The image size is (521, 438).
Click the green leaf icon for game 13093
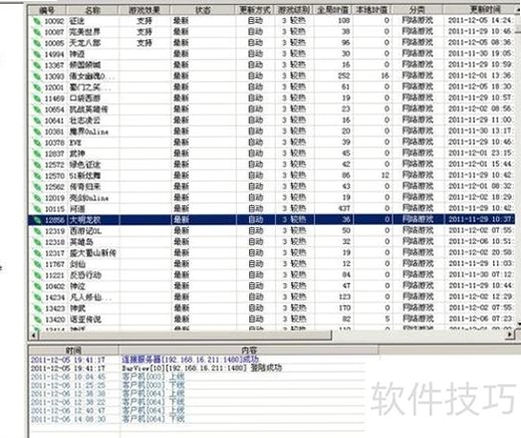(36, 76)
